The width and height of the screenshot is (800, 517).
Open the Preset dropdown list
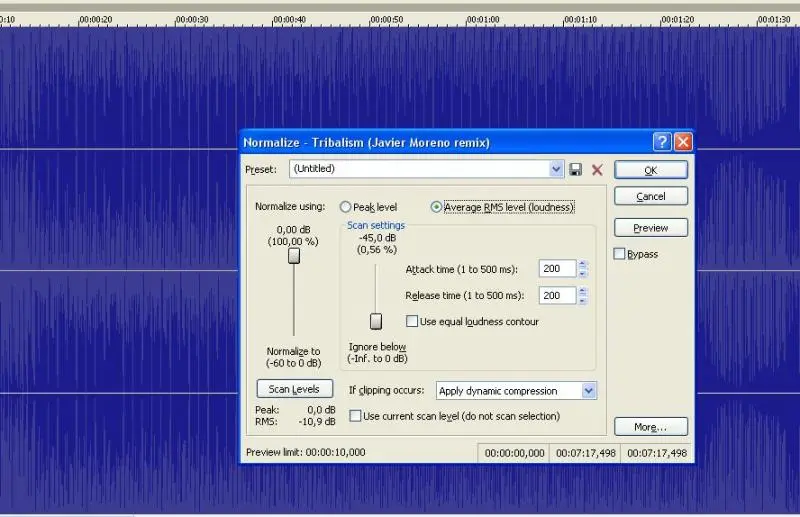point(557,170)
